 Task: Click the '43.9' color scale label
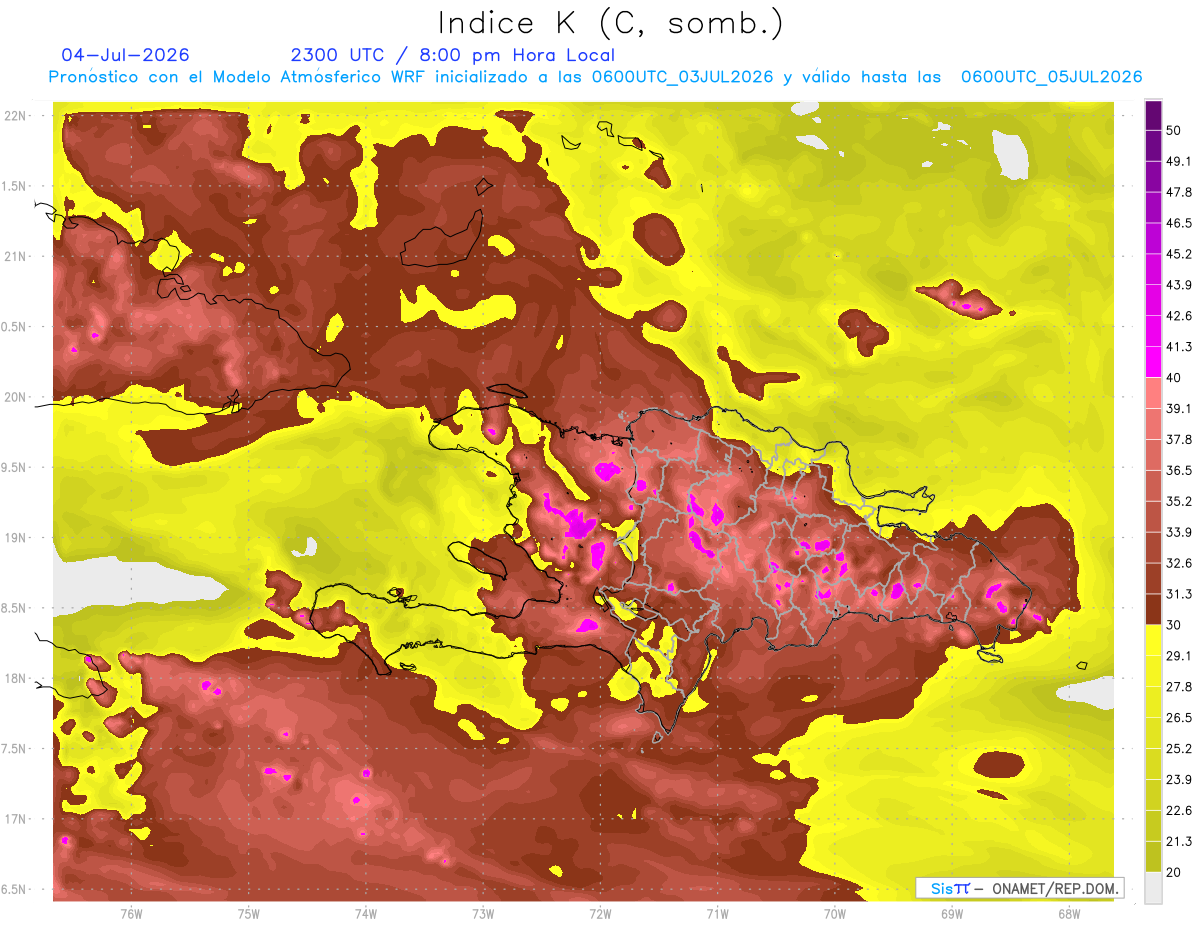(1179, 285)
